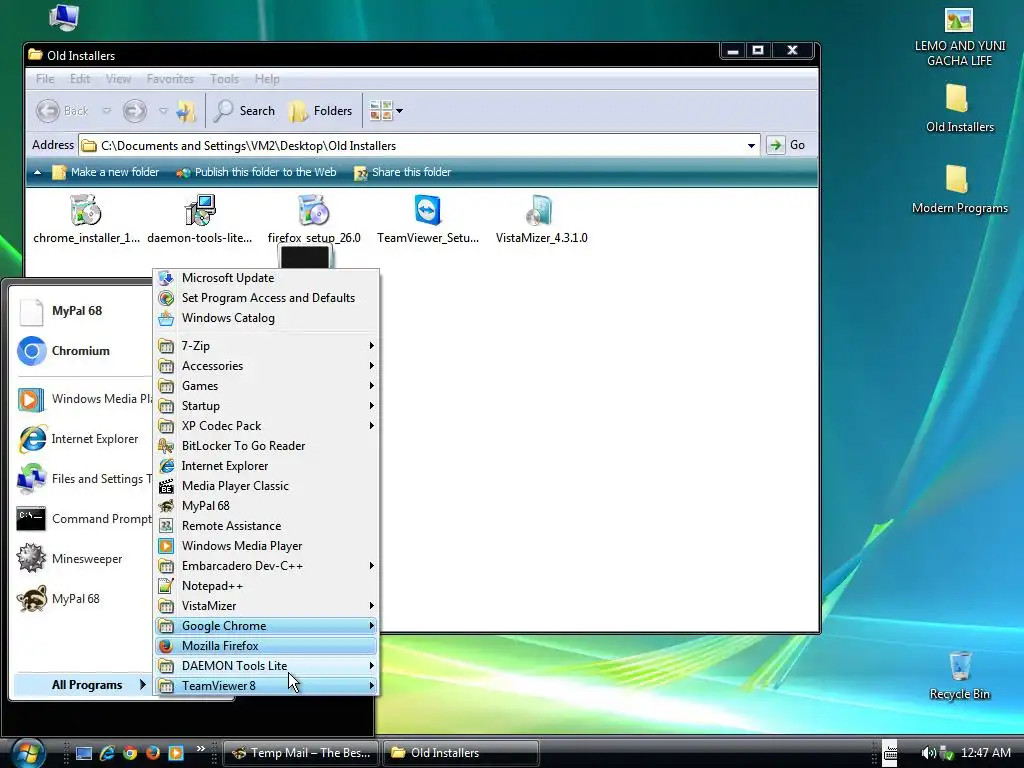Click Publish this folder to the Web
The image size is (1024, 768).
point(257,172)
